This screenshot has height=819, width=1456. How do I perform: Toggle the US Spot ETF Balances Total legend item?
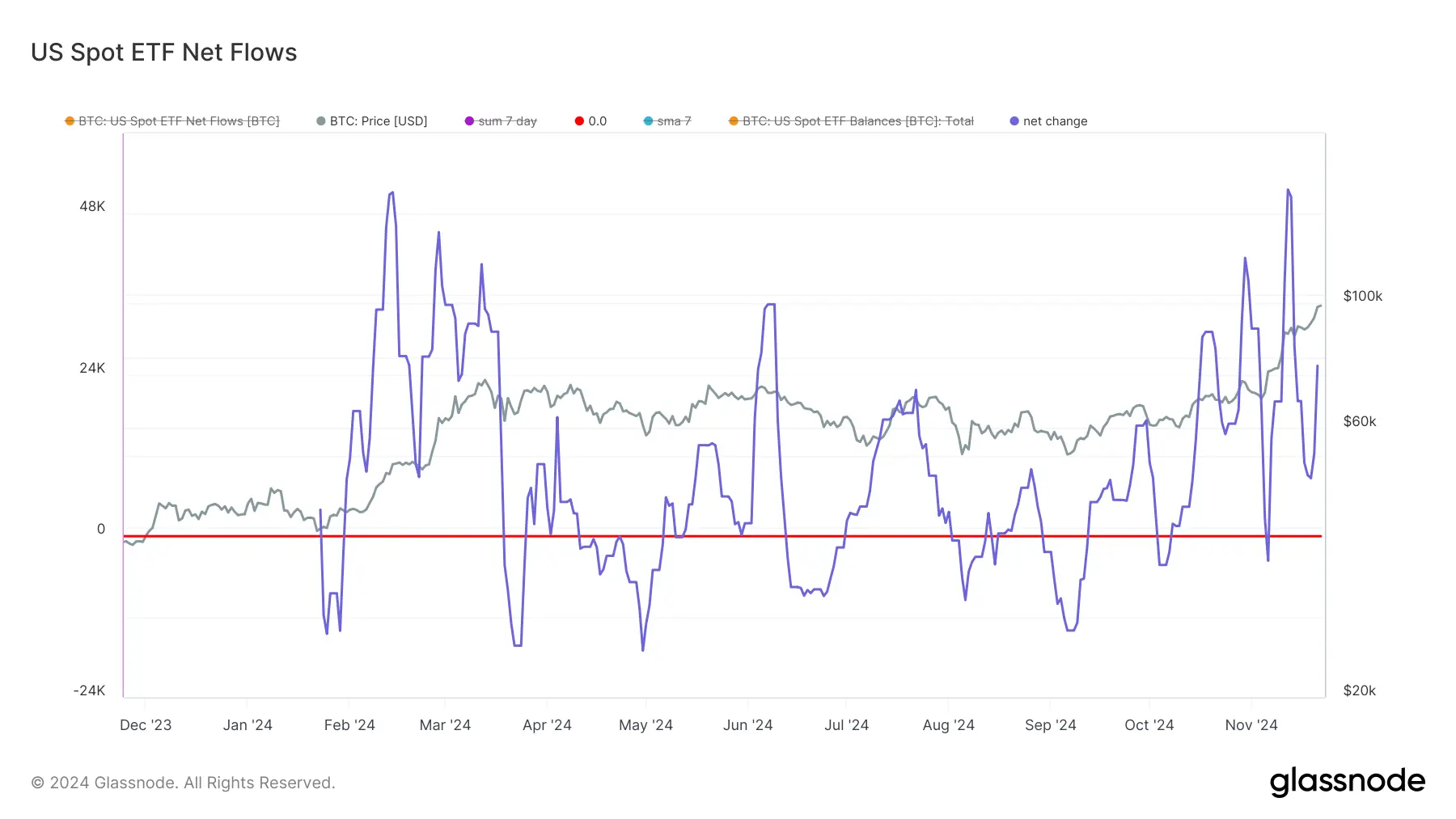pyautogui.click(x=851, y=121)
